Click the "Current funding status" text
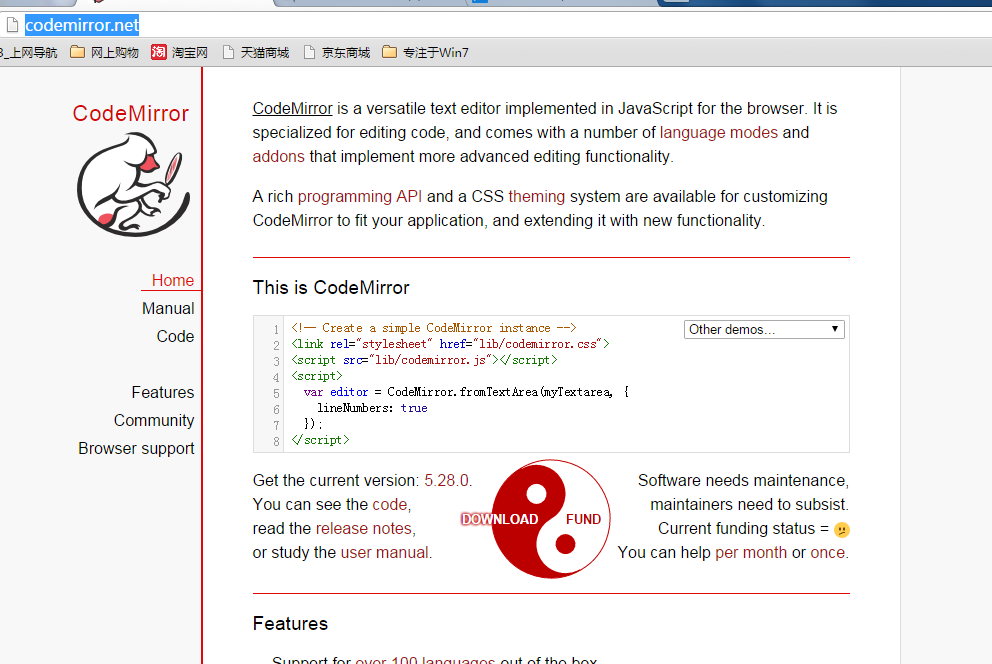This screenshot has height=664, width=992. point(736,529)
